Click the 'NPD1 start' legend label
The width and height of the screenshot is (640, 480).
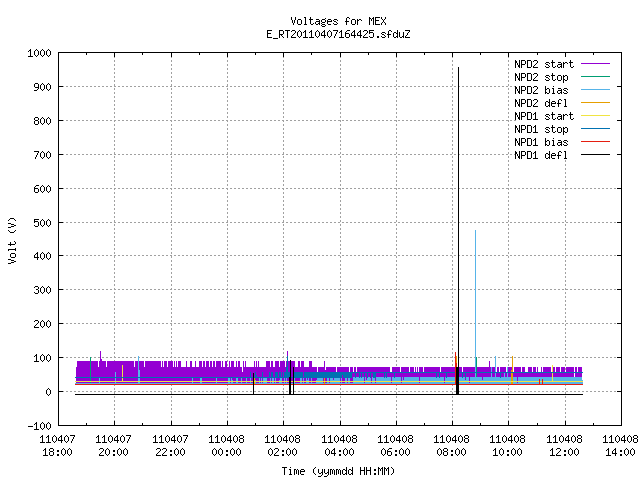click(x=544, y=116)
